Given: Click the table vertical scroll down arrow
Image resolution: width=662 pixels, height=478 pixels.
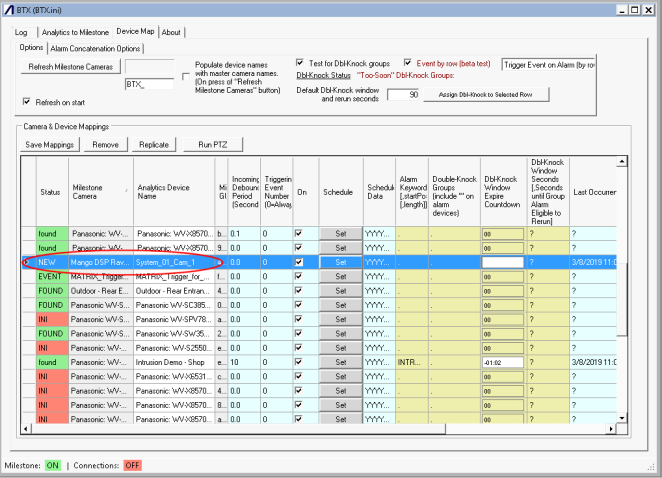Looking at the screenshot, I should [621, 418].
